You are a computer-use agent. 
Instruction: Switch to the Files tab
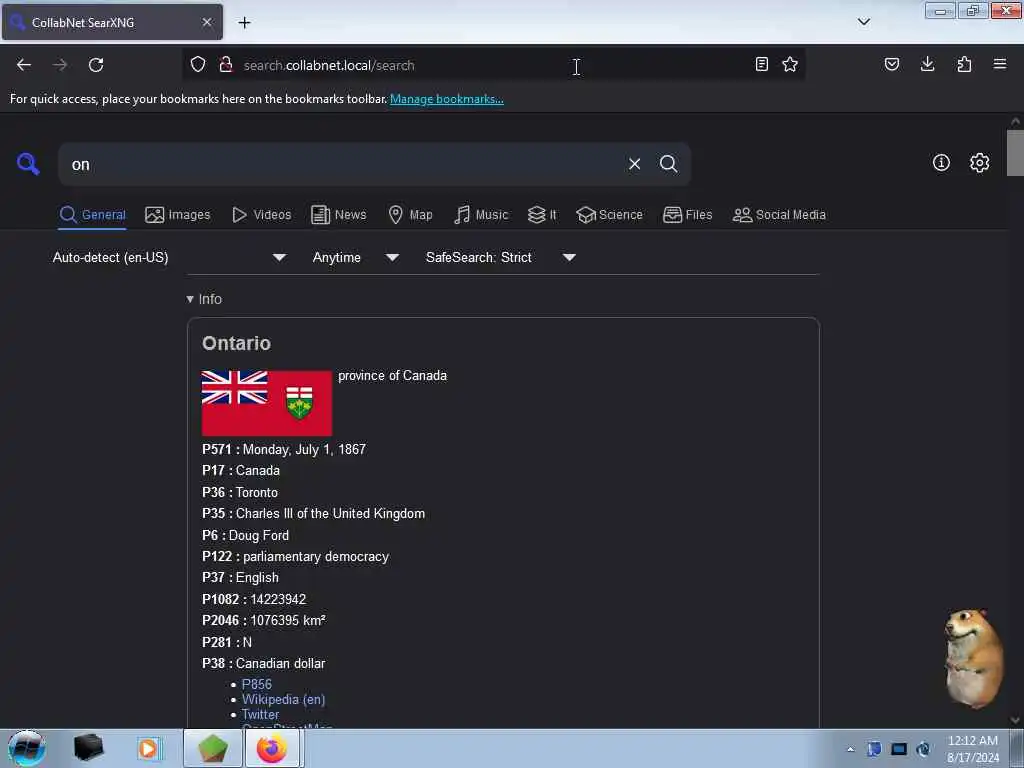(x=687, y=215)
